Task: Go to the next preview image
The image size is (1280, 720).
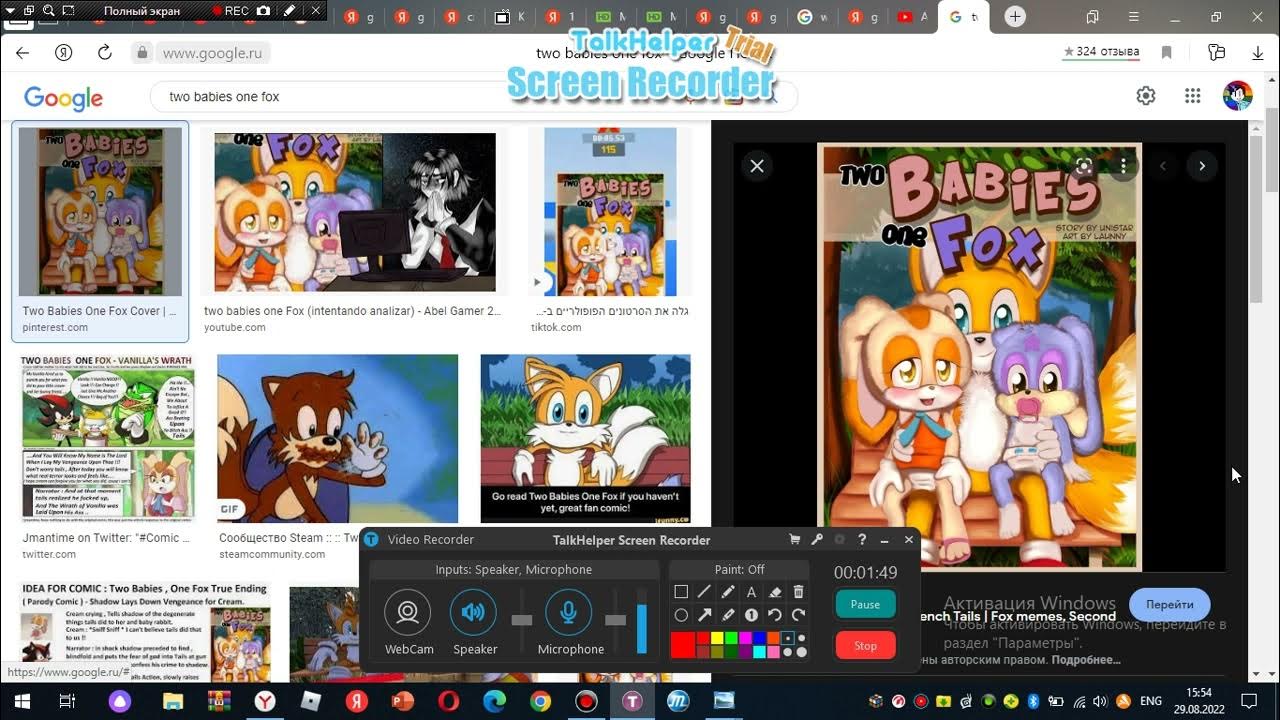Action: click(1202, 166)
